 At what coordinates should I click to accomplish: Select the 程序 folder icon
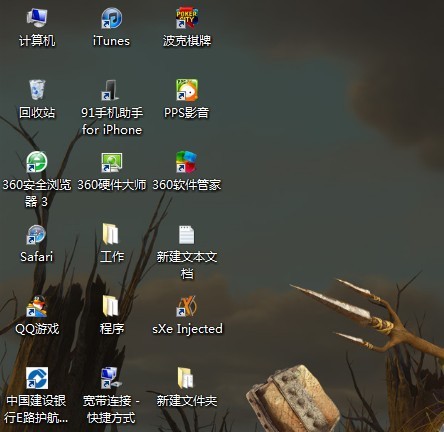[x=110, y=306]
